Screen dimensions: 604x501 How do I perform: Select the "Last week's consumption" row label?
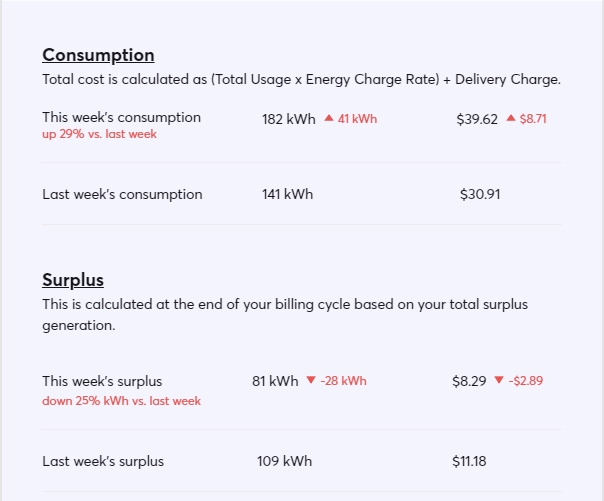(x=122, y=194)
